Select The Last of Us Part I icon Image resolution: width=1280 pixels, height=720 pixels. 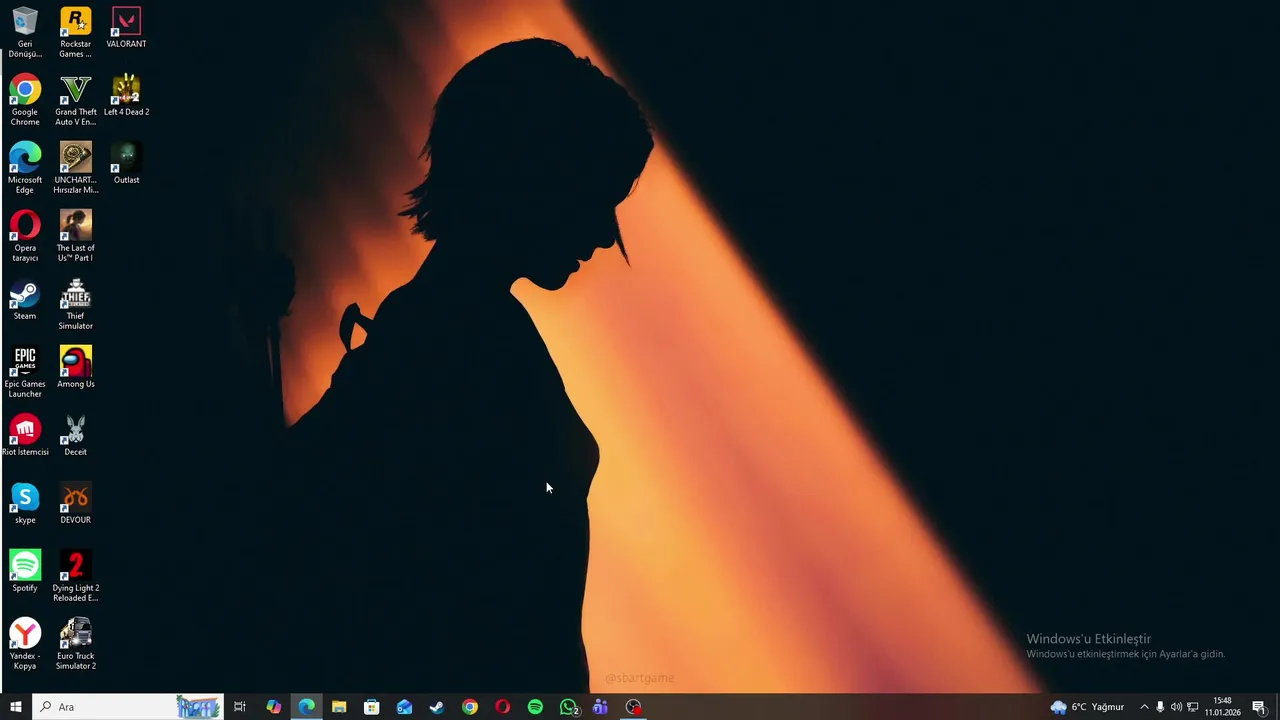[76, 236]
